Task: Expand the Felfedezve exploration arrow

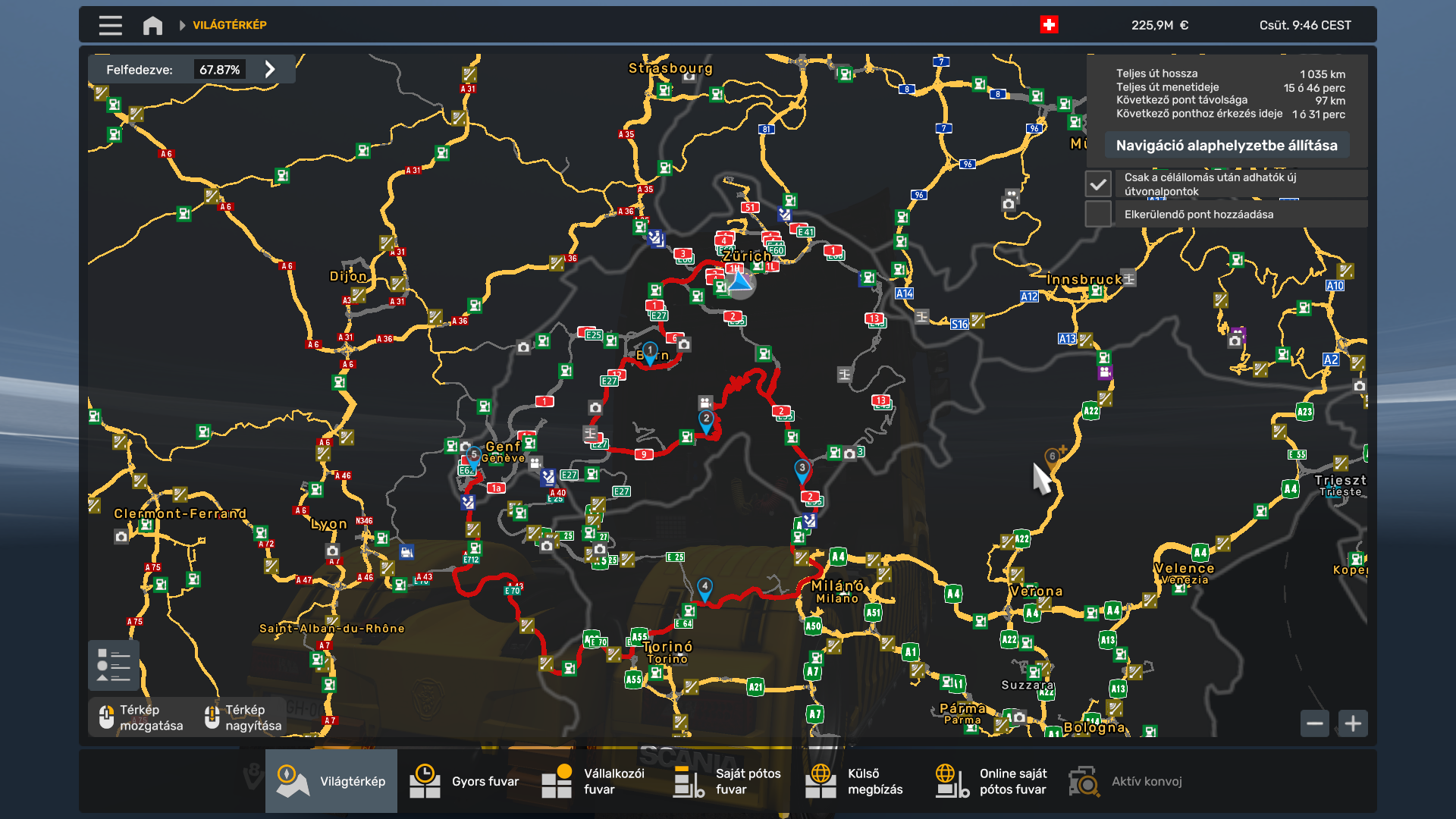Action: pyautogui.click(x=270, y=69)
